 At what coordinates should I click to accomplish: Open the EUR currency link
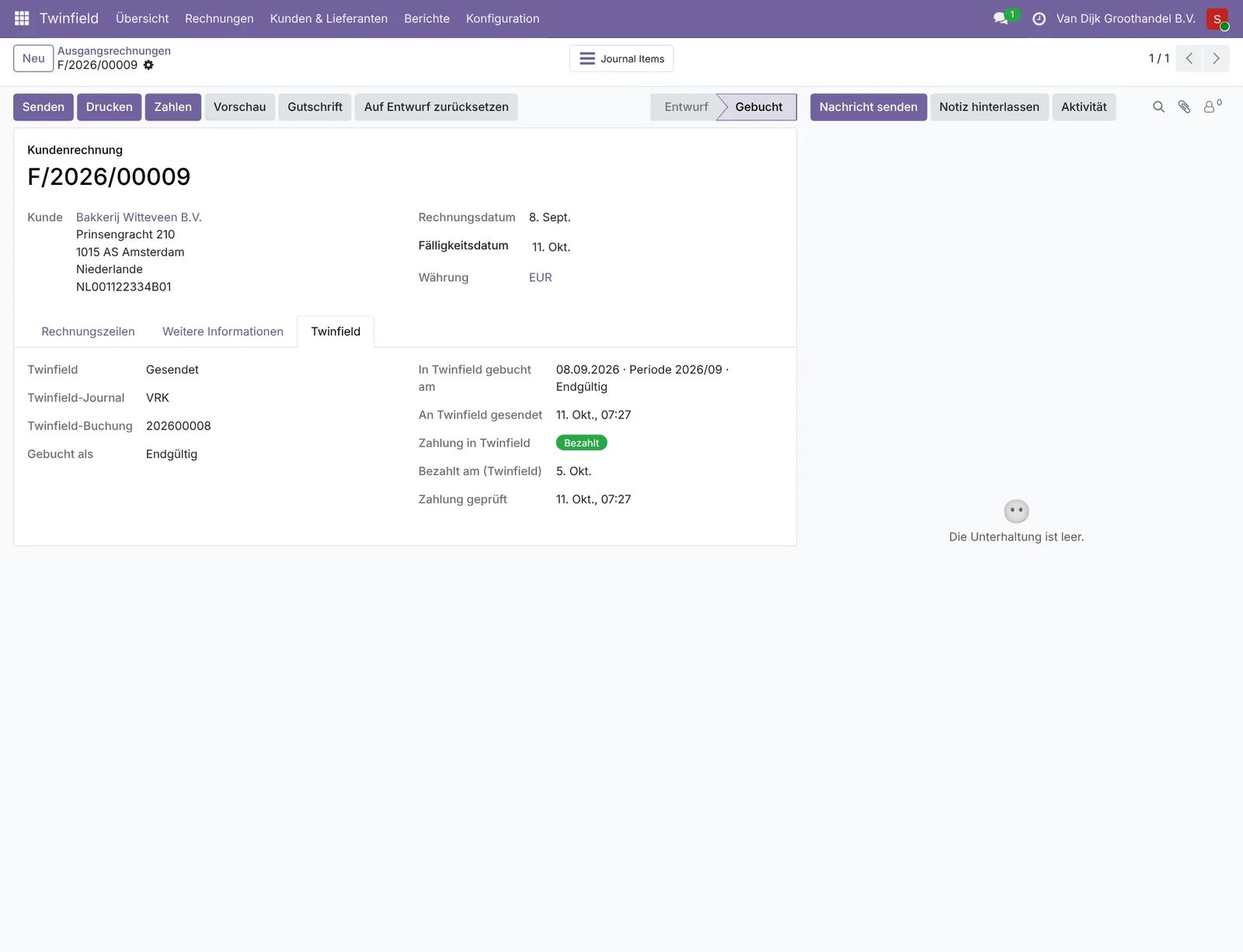pyautogui.click(x=541, y=277)
